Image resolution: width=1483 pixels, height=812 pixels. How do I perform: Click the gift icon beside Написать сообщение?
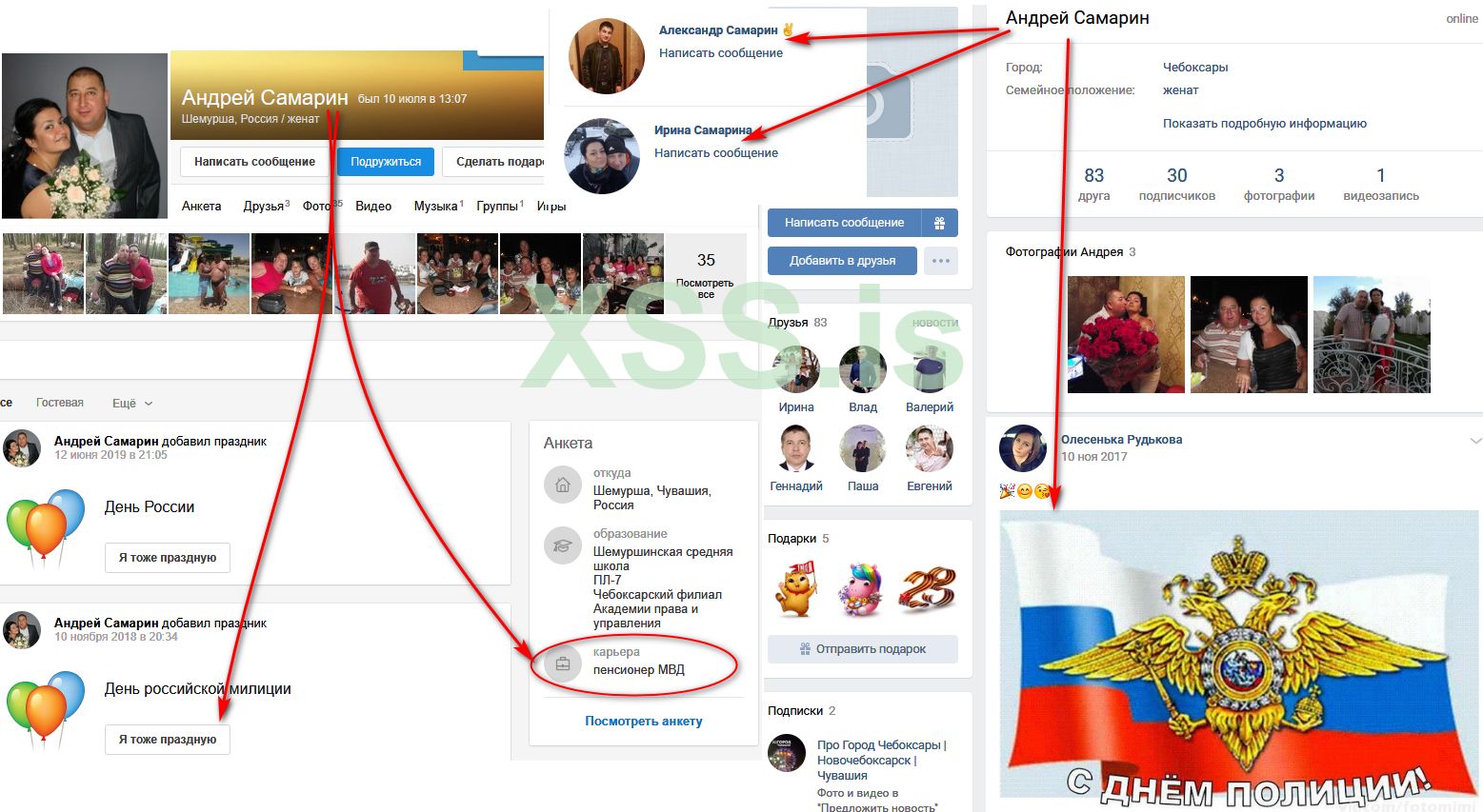pyautogui.click(x=939, y=223)
